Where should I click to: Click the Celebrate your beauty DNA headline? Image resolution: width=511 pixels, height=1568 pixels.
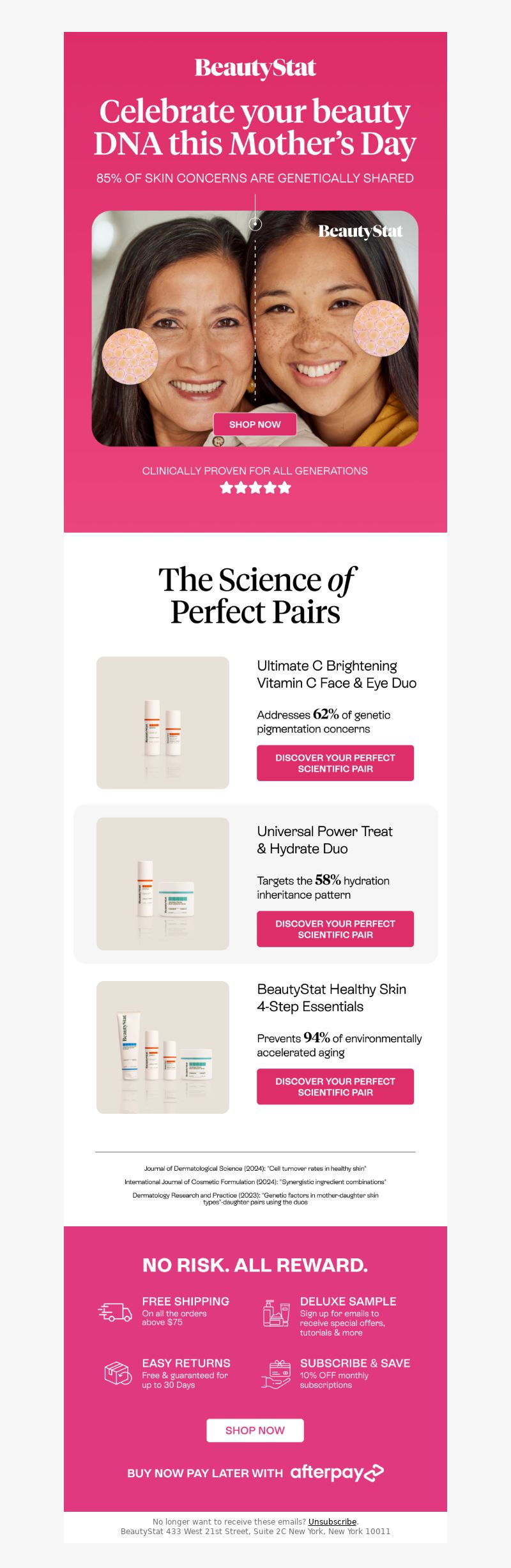coord(256,128)
